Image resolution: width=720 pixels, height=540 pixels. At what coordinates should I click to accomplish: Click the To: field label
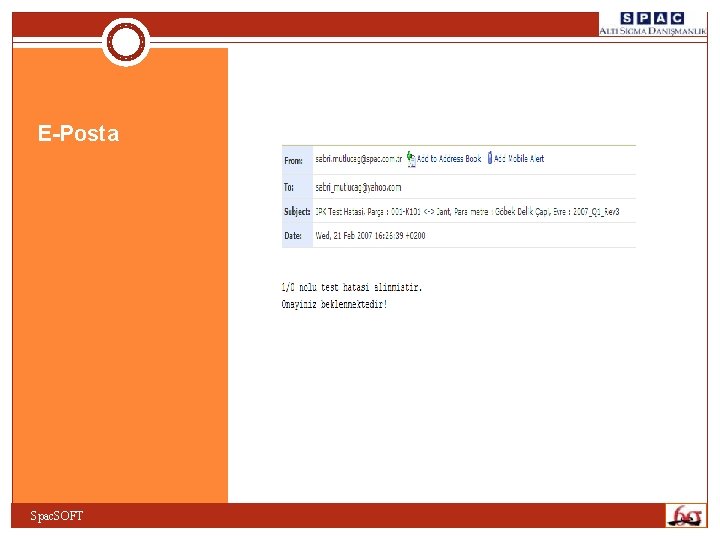288,187
